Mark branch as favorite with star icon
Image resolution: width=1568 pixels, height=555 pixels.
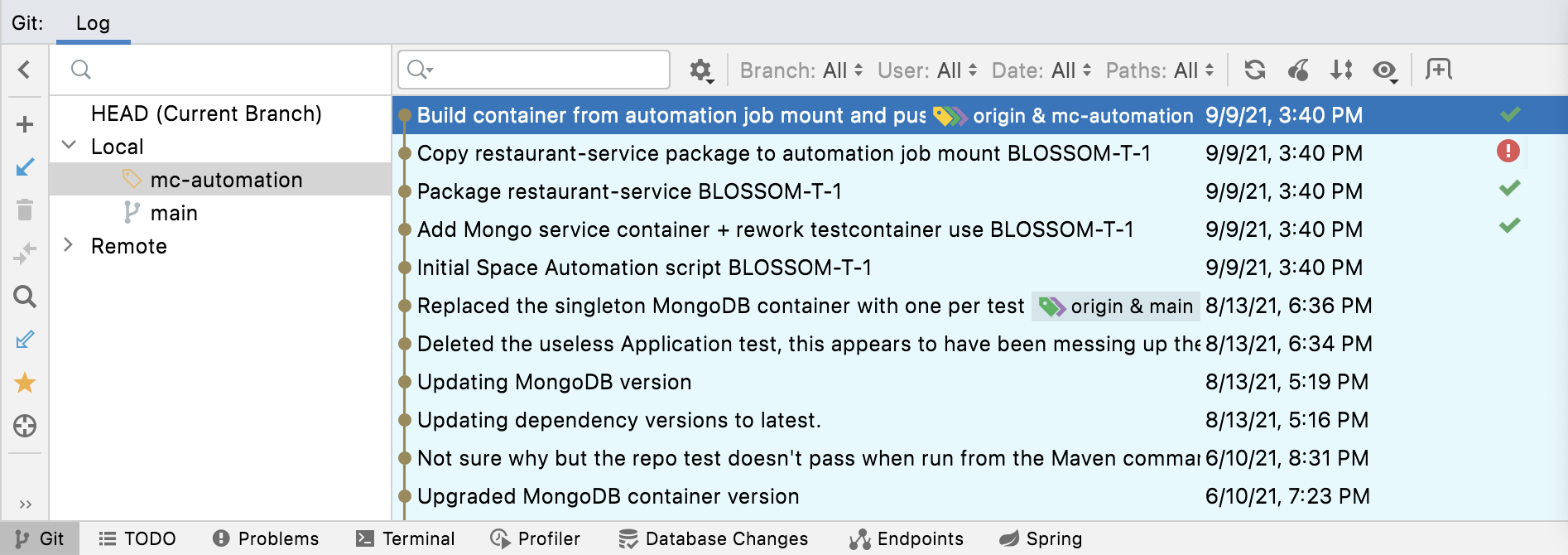click(25, 383)
